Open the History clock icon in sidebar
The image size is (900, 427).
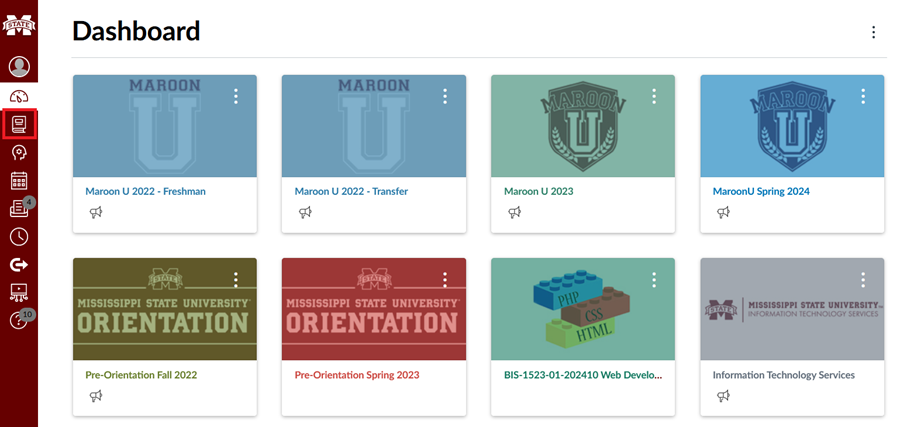[19, 236]
